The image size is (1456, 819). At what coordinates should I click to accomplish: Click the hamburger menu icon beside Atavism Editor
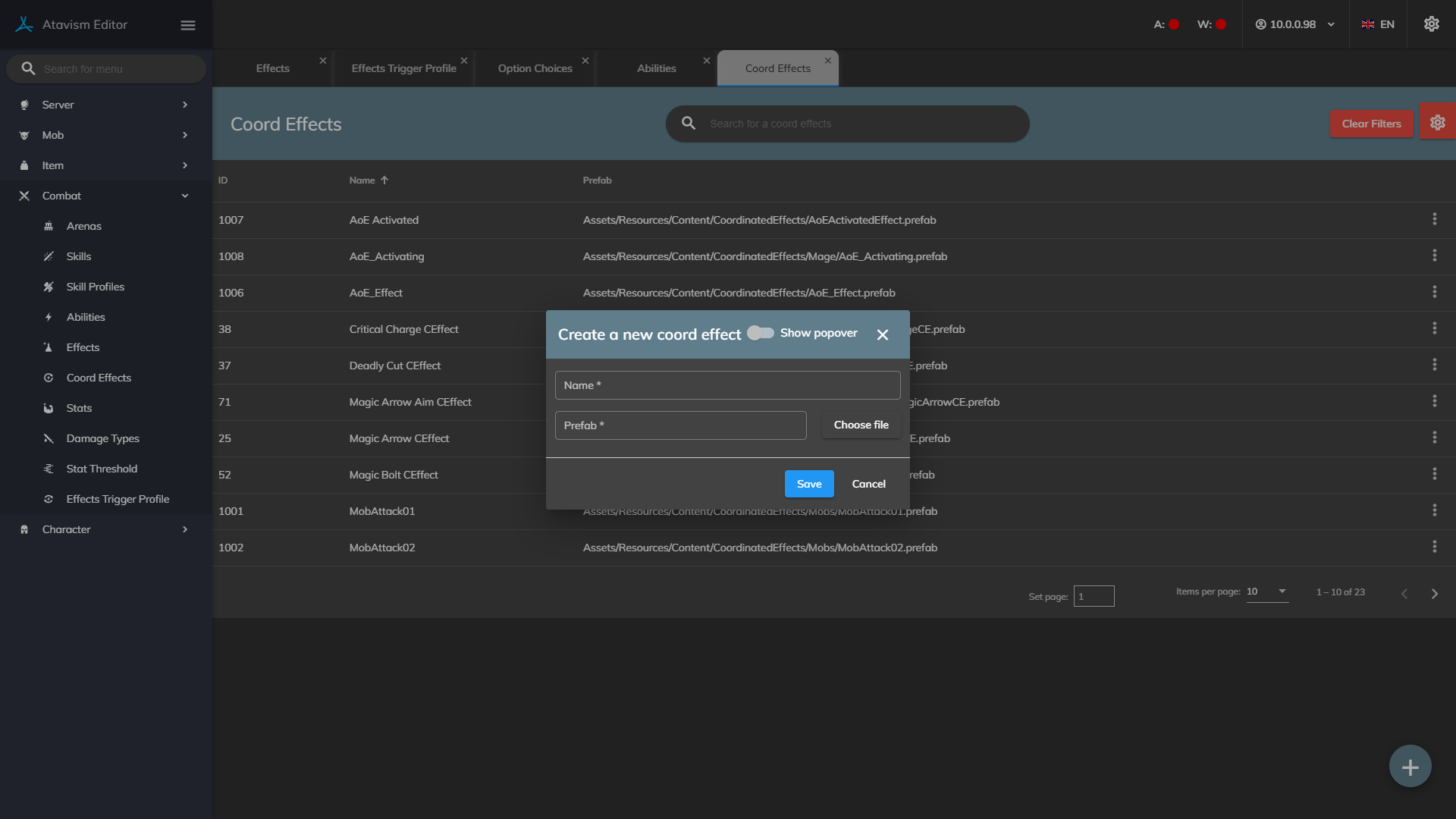188,25
